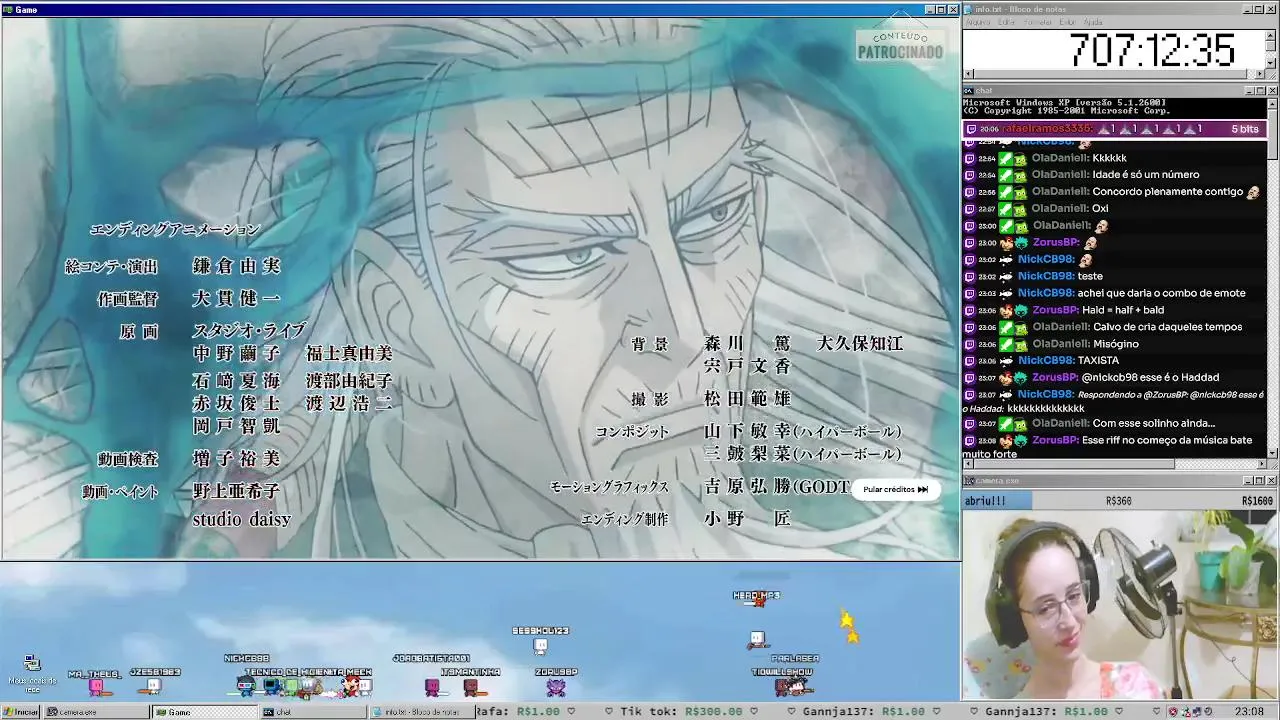Screen dimensions: 1280x720
Task: Open the Exibir menu in Notepad
Action: [1068, 22]
